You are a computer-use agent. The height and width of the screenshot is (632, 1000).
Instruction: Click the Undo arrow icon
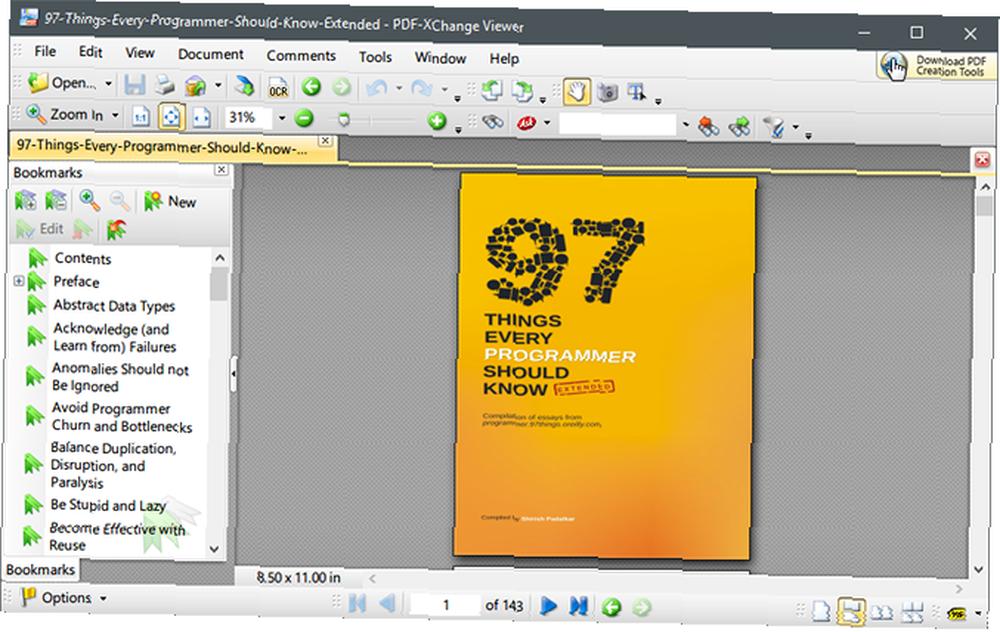(x=377, y=88)
